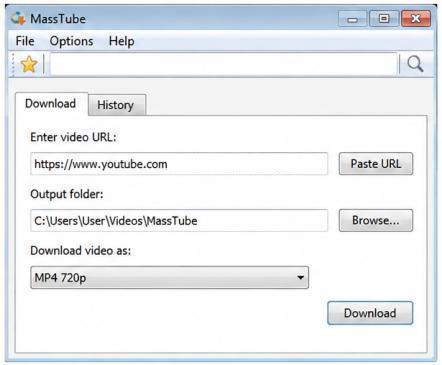The width and height of the screenshot is (442, 365).
Task: Switch to the History tab
Action: pos(117,105)
